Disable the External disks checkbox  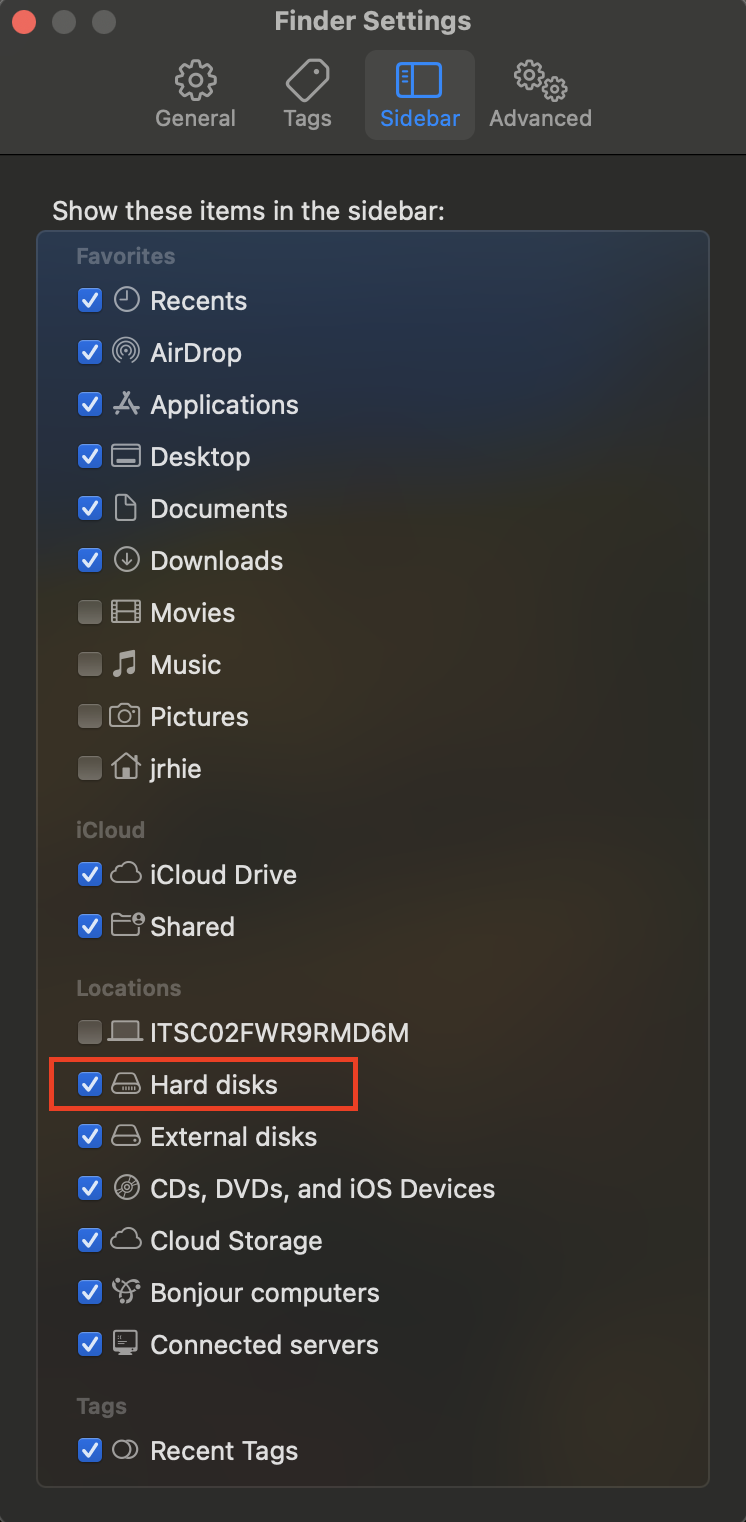pos(90,1136)
